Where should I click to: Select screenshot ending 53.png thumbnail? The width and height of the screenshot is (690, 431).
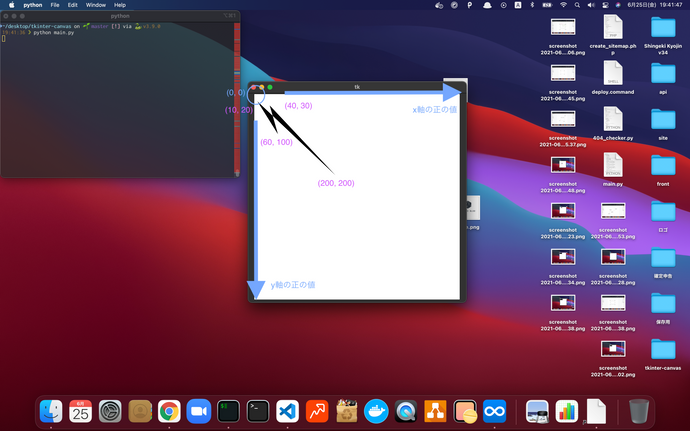[613, 211]
